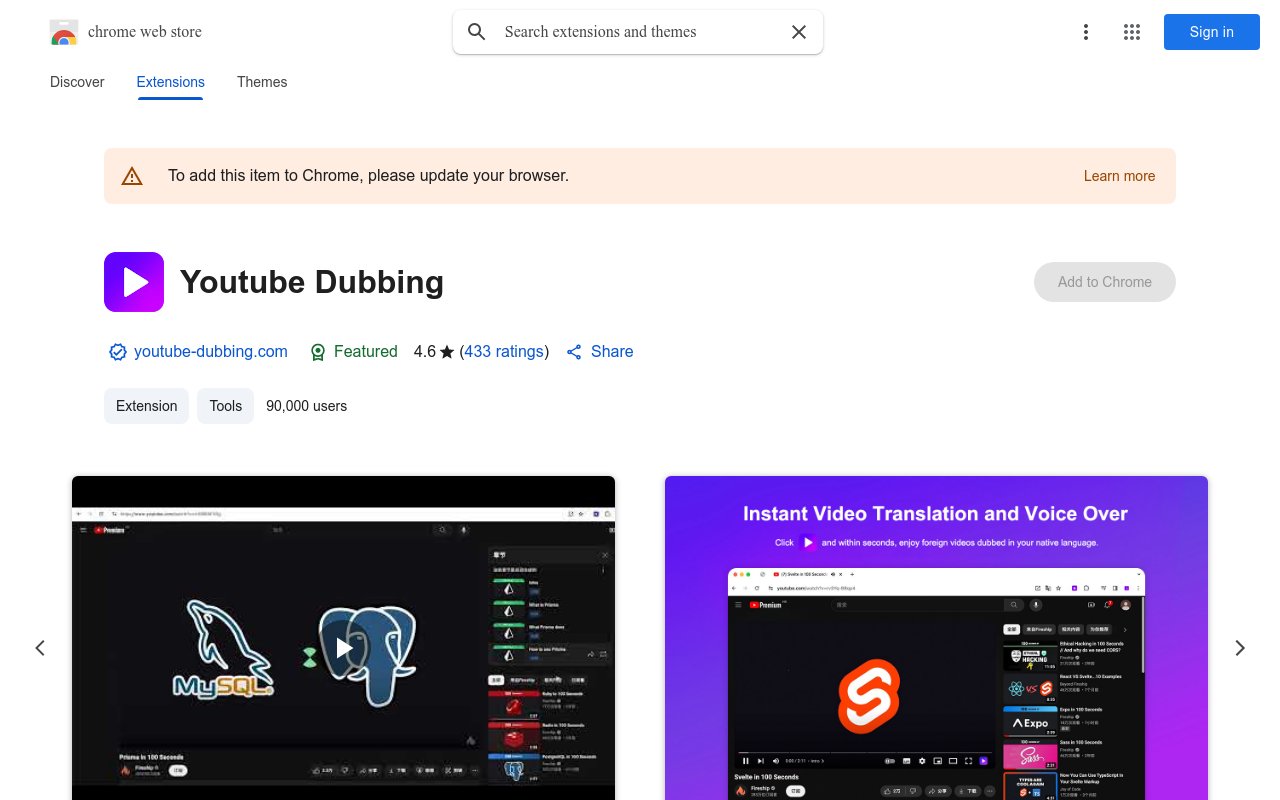Screen dimensions: 1280x800
Task: Click the Youtube Dubbing purple logo
Action: click(134, 282)
